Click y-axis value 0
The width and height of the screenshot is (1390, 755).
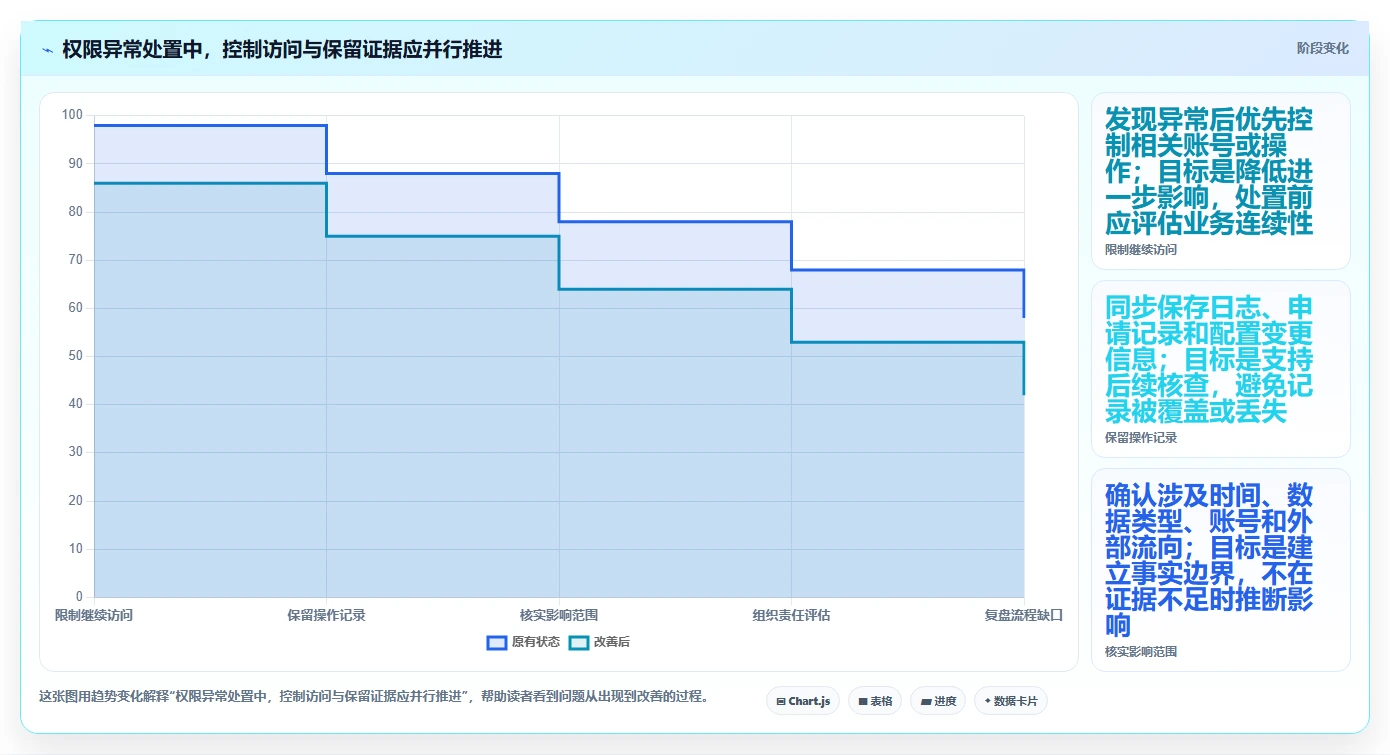click(x=80, y=597)
